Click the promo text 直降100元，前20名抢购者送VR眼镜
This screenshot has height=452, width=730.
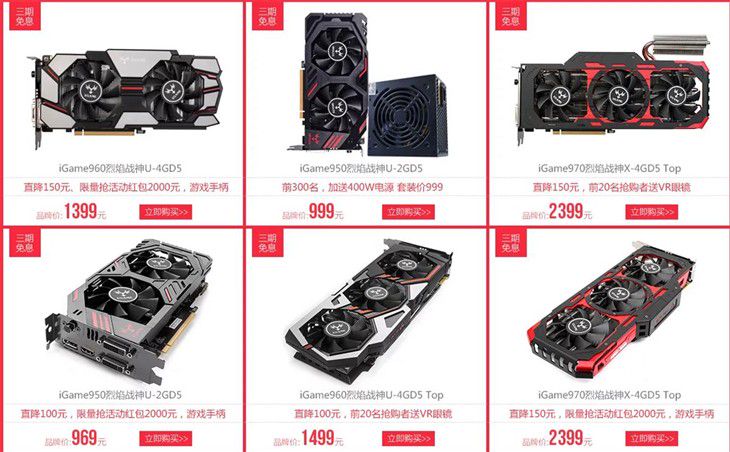tap(373, 413)
